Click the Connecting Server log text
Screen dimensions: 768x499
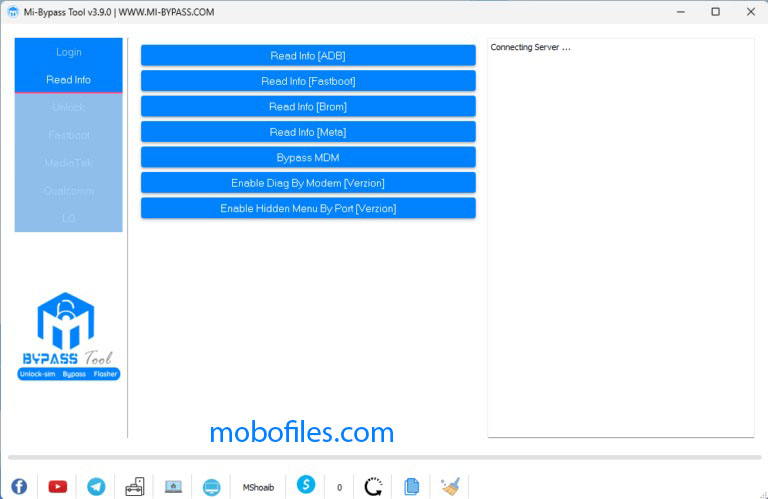(530, 48)
